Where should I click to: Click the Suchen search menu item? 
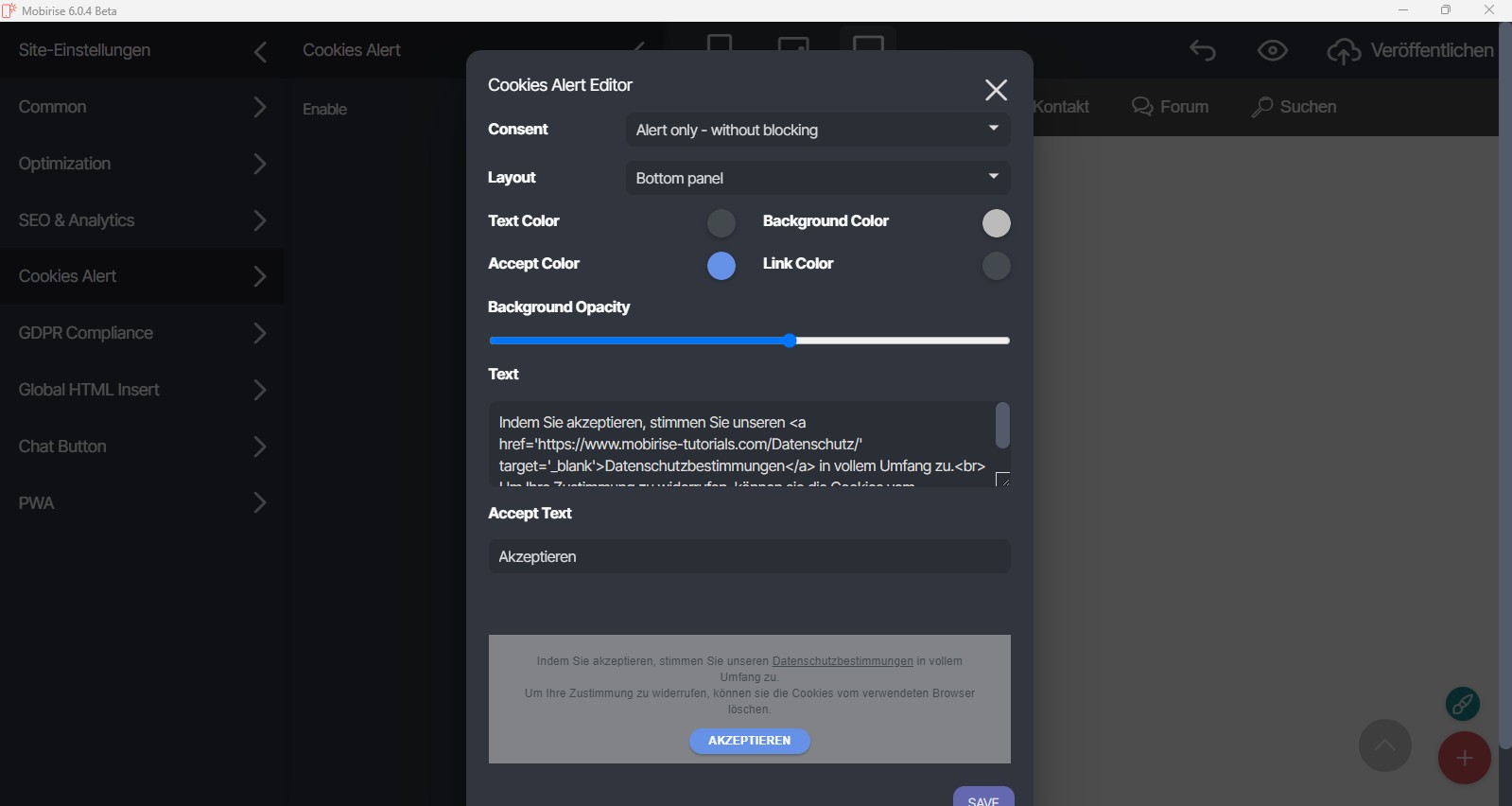point(1294,107)
